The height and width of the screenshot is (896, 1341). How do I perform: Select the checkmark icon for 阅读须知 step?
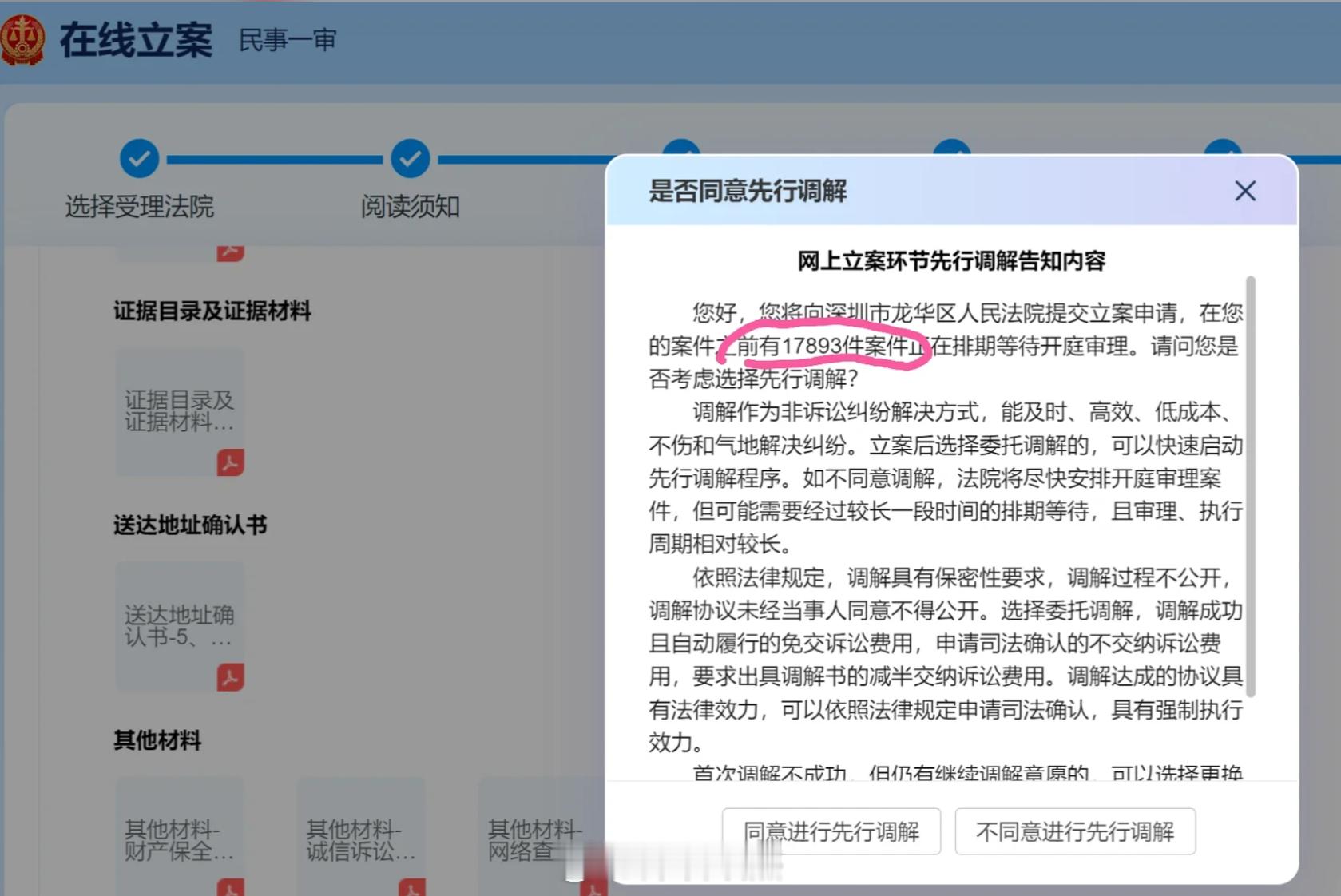click(411, 159)
